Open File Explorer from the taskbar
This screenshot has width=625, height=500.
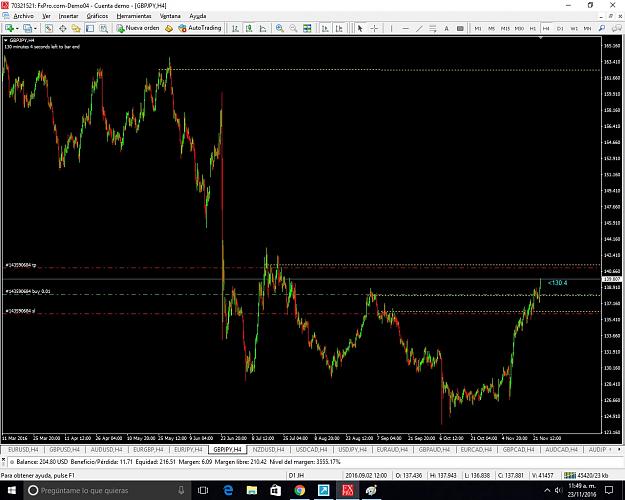click(x=252, y=490)
